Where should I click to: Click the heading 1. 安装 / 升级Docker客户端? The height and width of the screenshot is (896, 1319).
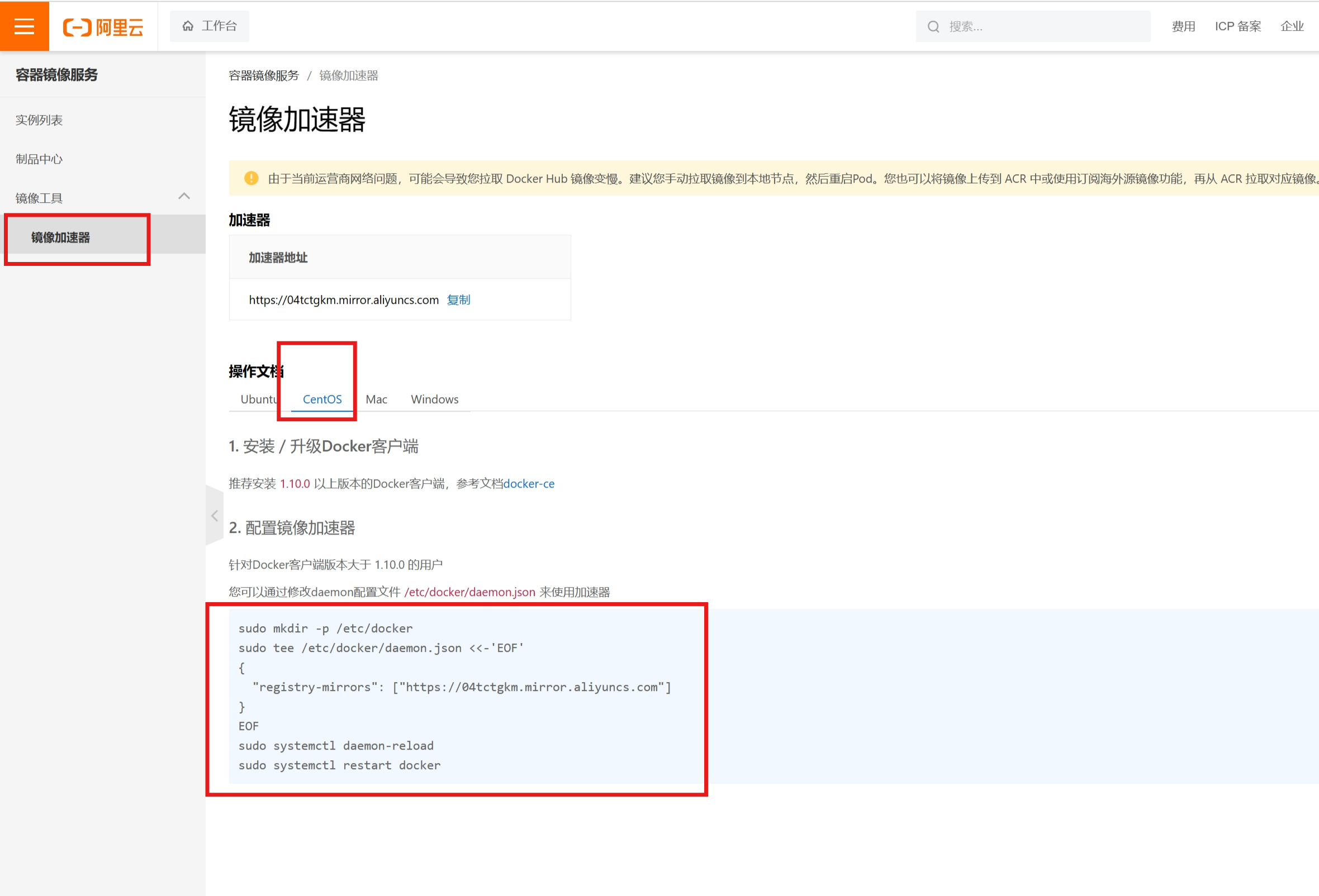(x=324, y=446)
